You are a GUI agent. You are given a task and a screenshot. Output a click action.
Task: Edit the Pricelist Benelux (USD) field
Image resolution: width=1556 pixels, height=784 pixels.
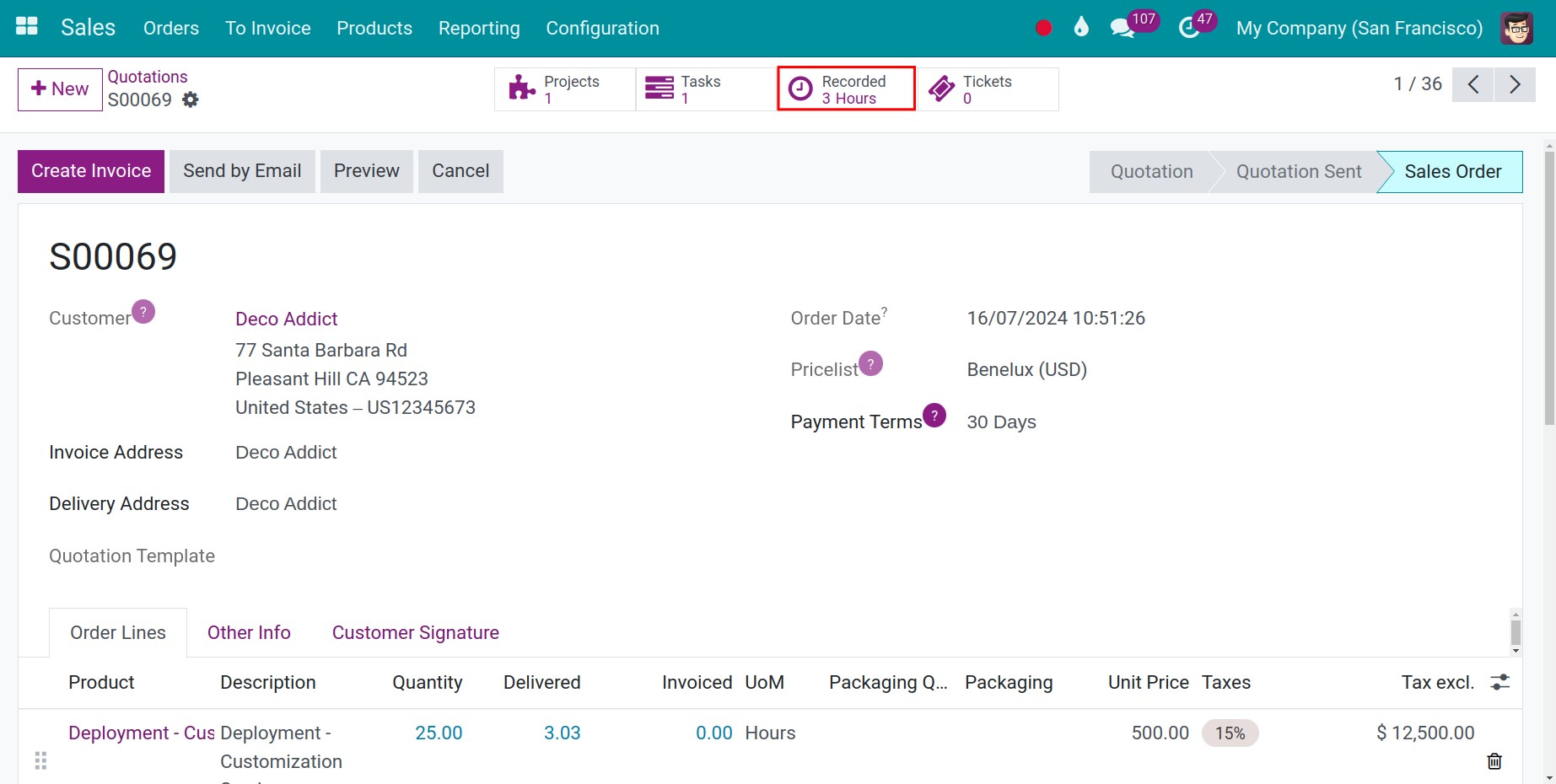(1027, 370)
